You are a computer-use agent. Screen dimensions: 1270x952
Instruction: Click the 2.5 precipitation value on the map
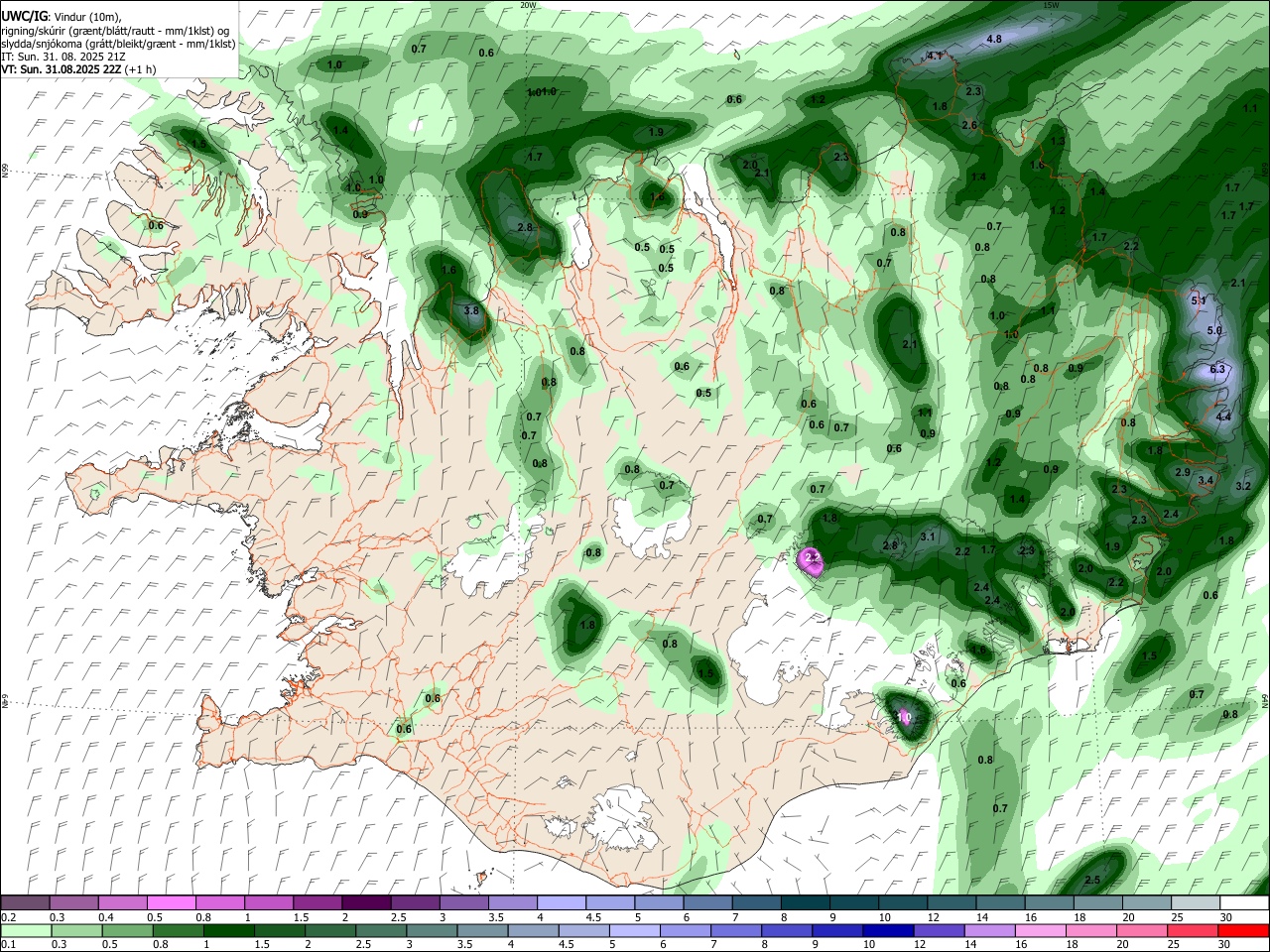pyautogui.click(x=1092, y=881)
